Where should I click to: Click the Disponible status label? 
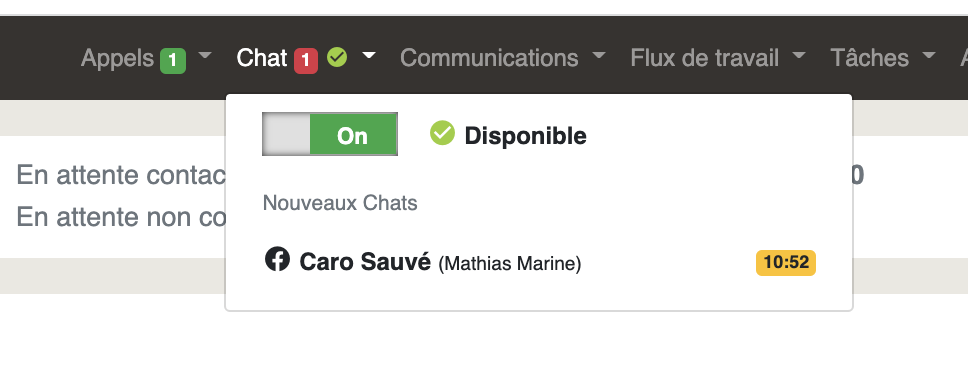point(525,136)
